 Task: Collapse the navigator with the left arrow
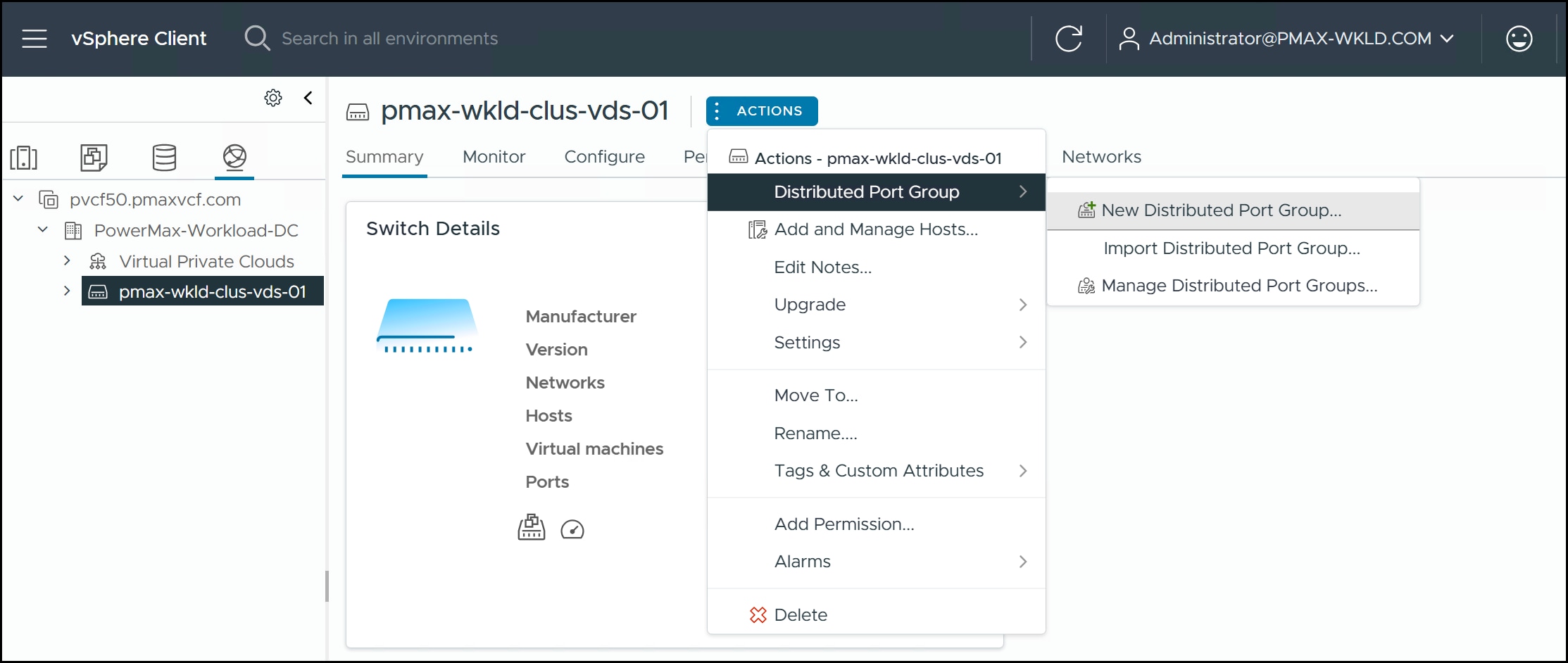[308, 98]
